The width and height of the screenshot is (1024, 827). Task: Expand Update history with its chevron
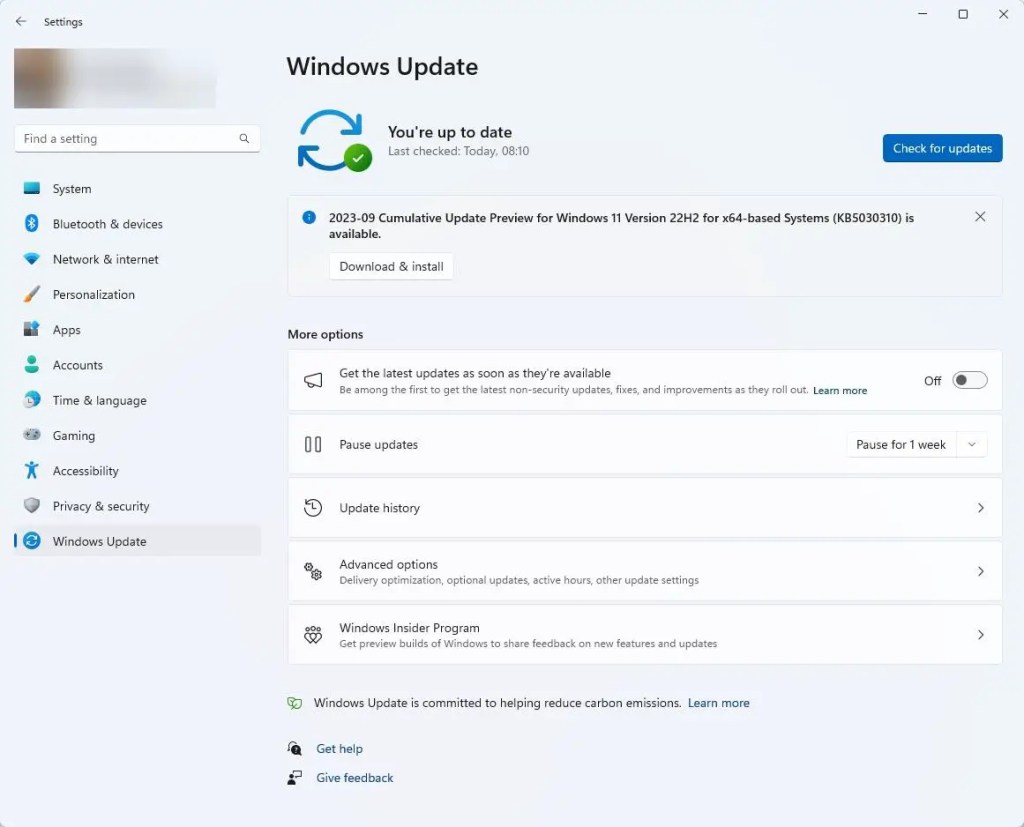pyautogui.click(x=980, y=508)
